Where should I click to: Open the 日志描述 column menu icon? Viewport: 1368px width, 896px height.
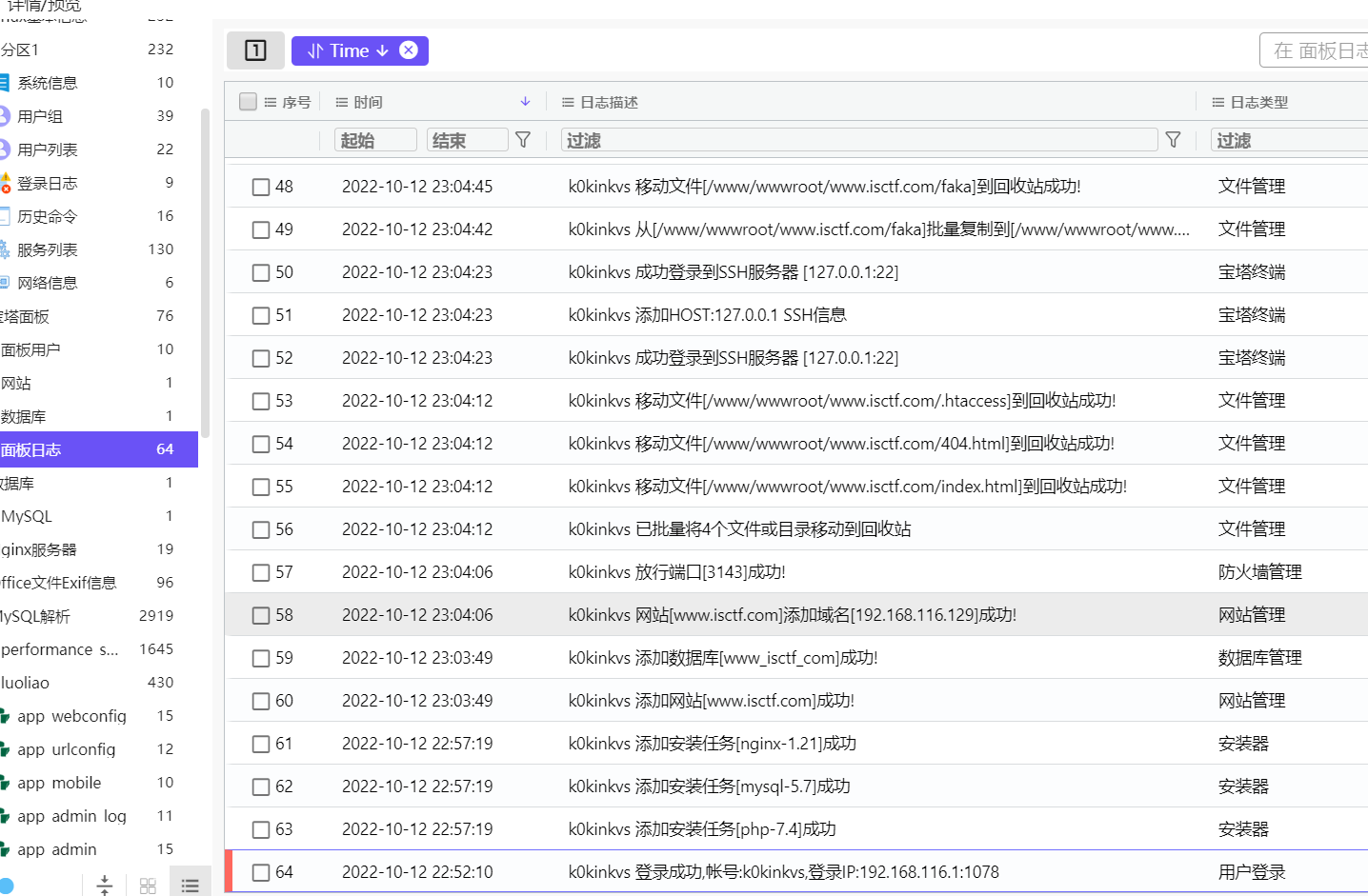(x=568, y=102)
